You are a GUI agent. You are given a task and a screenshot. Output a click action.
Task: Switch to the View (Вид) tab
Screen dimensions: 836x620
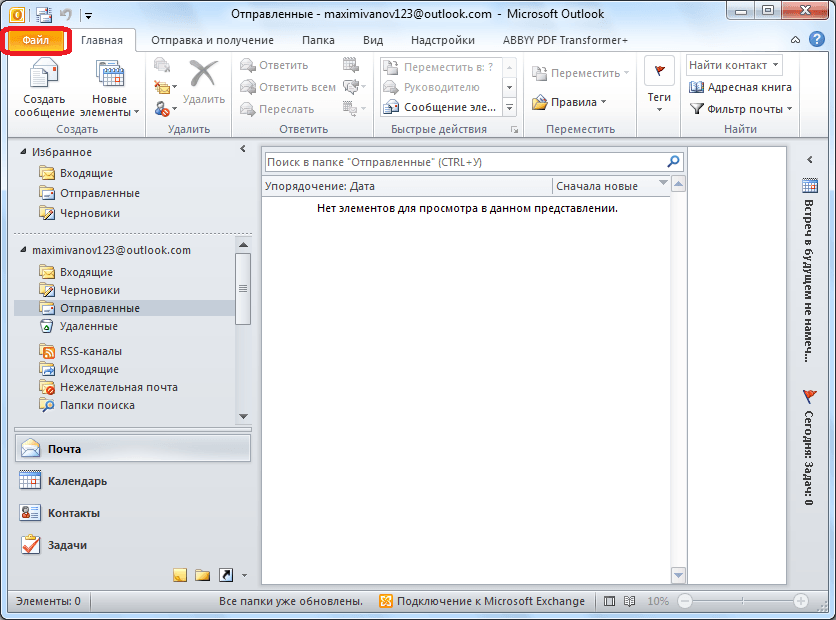(372, 40)
